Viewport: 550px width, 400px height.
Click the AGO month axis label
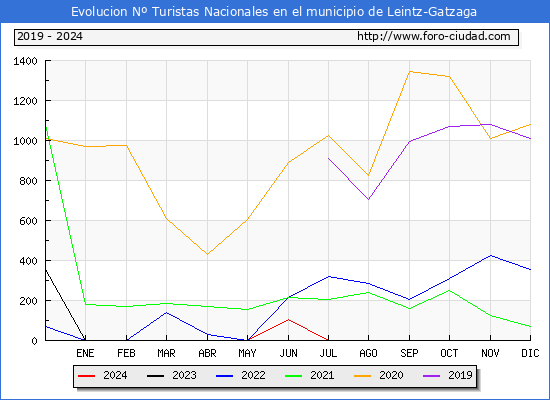tap(368, 353)
